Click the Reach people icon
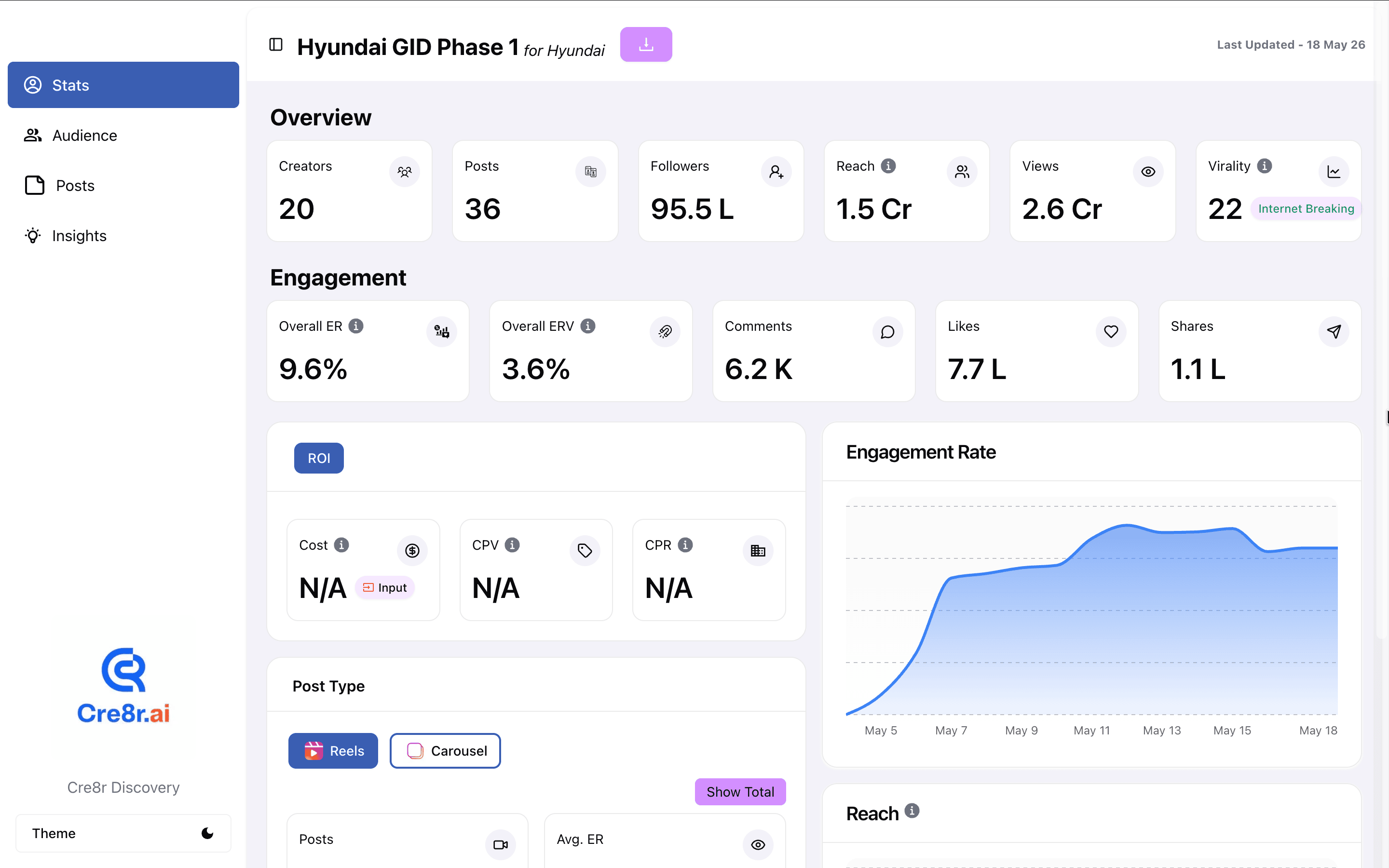1389x868 pixels. click(x=962, y=171)
